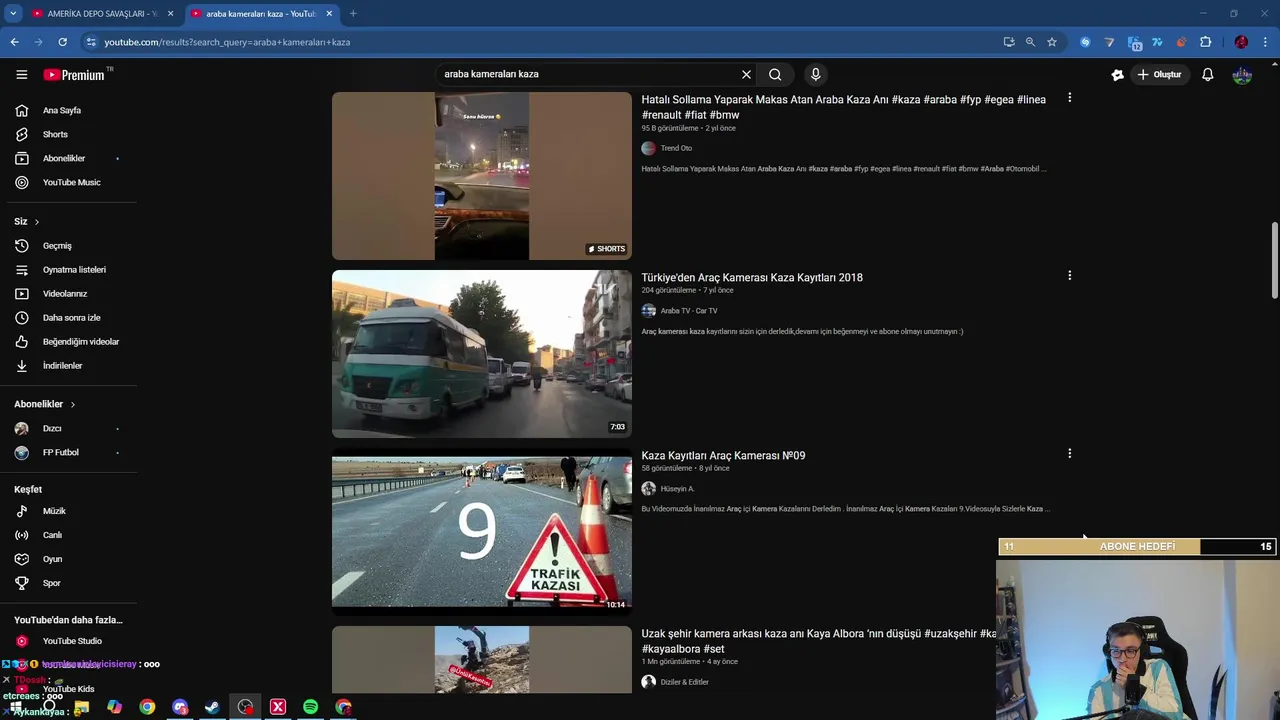The image size is (1280, 720).
Task: Open title 'Türkiye'den Araç Kamerası Kaza Kayıtları 2018'
Action: [x=752, y=277]
